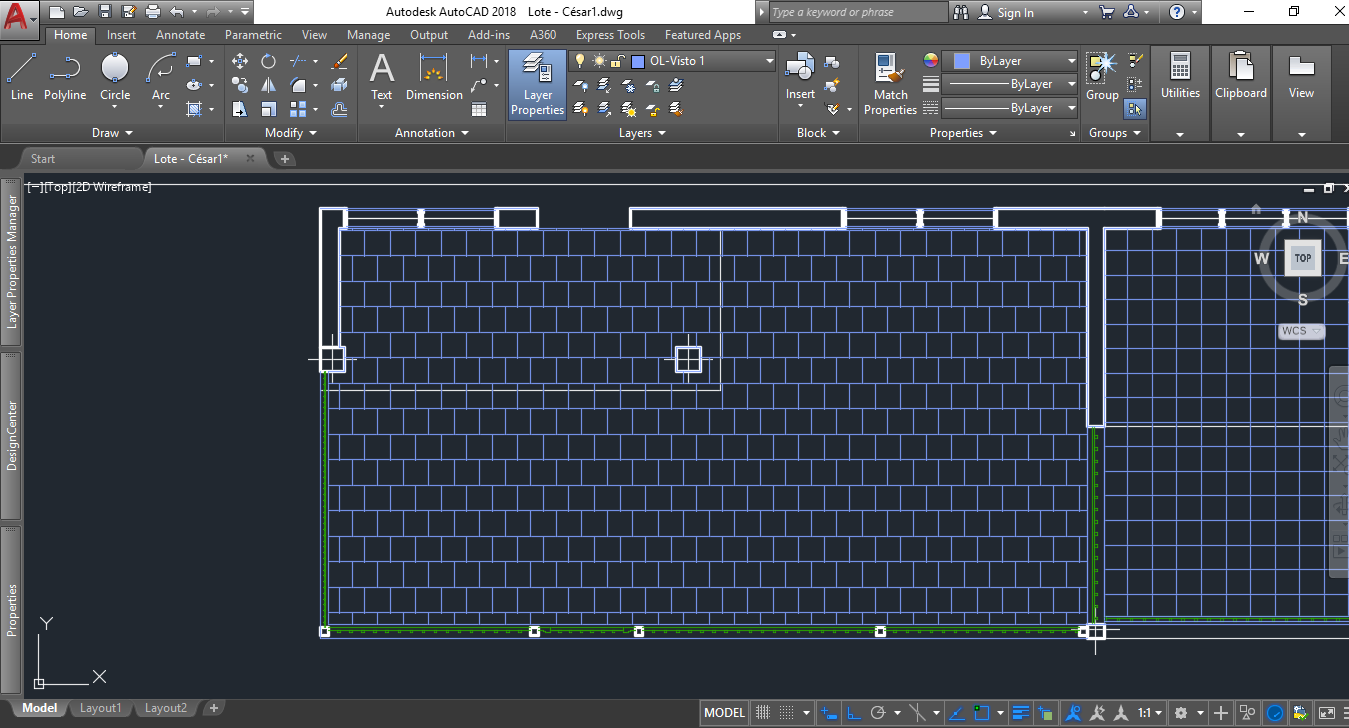Click the WCS coordinate system button
This screenshot has height=728, width=1349.
[x=1301, y=330]
